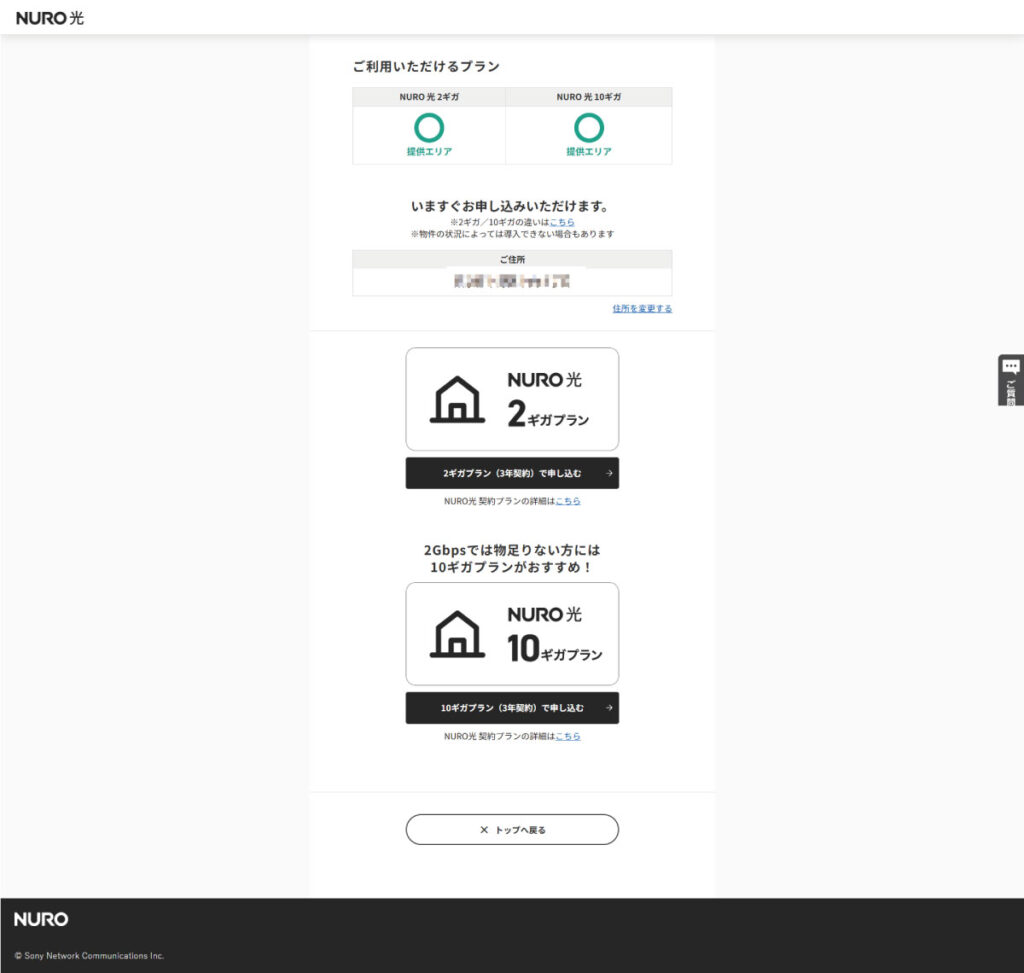Apply with 2ギガプラン（3年契約）button

click(512, 473)
